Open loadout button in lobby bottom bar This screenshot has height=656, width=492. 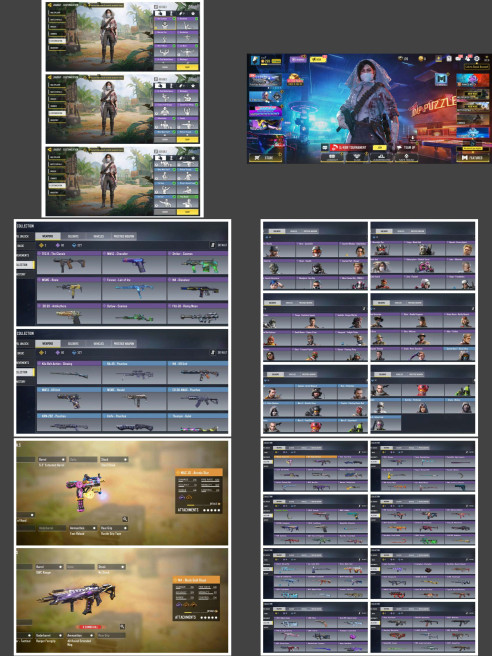(x=332, y=157)
